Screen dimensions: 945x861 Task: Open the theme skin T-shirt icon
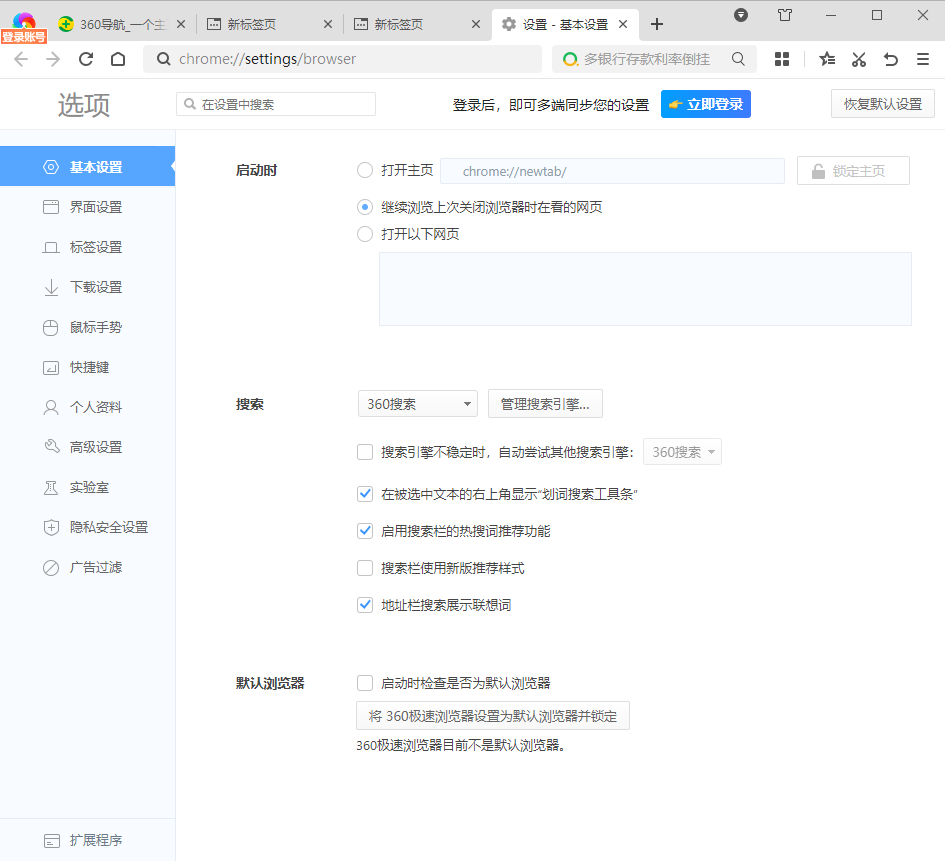785,15
